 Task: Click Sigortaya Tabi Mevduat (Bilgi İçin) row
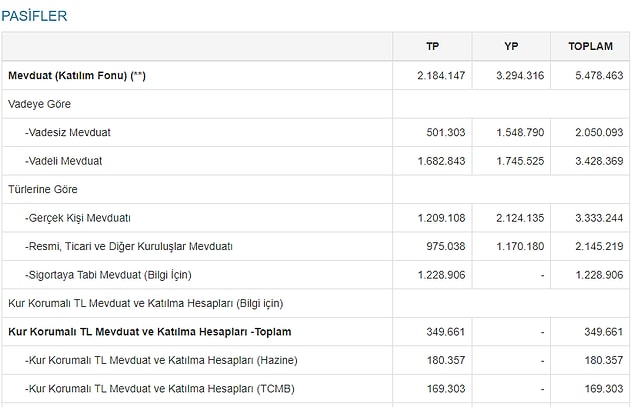108,274
